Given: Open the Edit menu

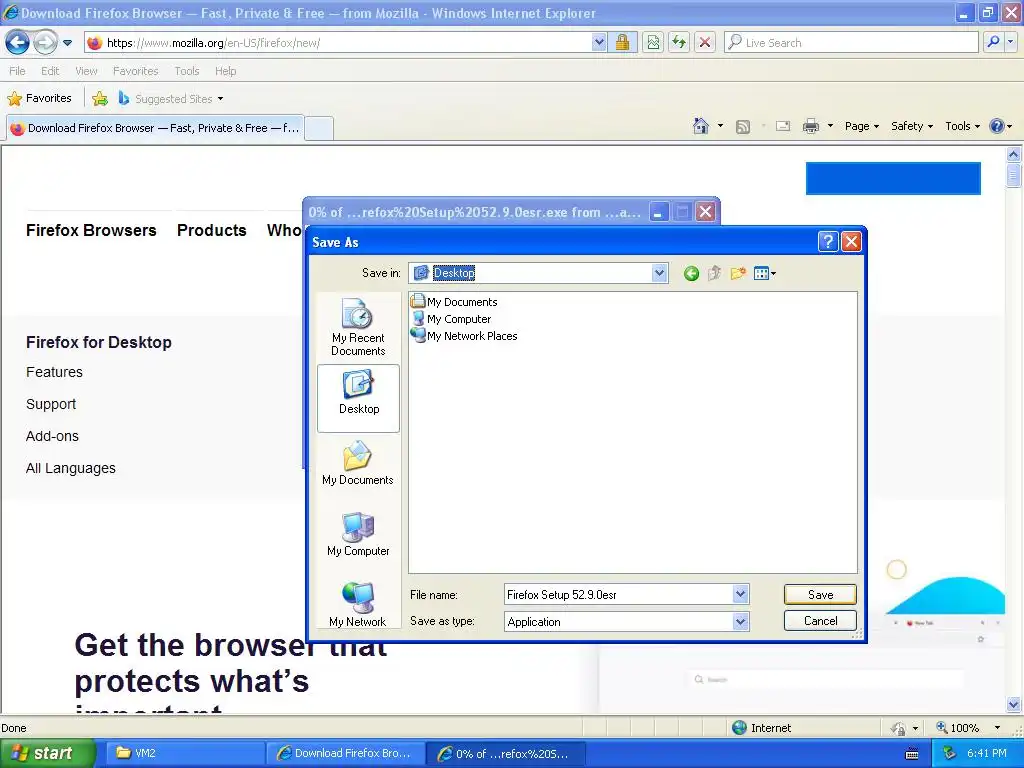Looking at the screenshot, I should pos(50,71).
